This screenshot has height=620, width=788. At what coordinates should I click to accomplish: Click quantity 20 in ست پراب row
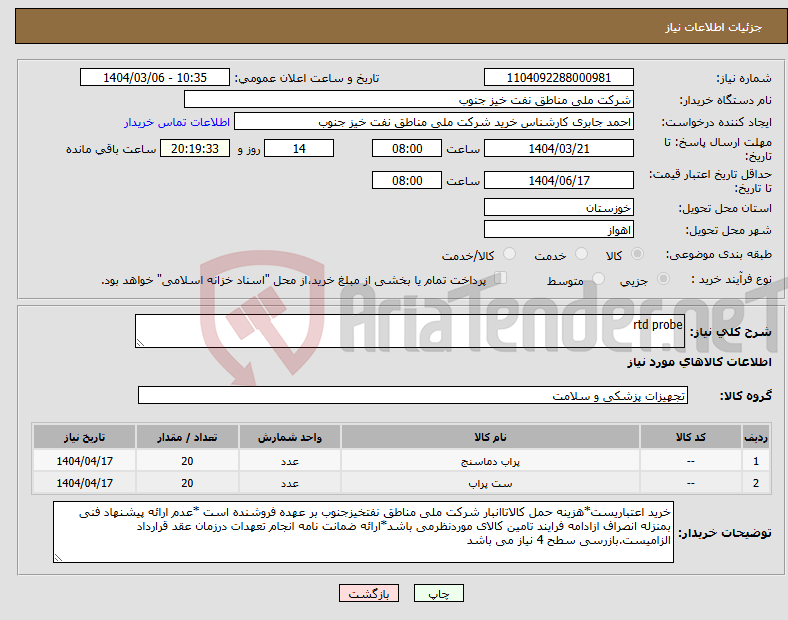[187, 483]
